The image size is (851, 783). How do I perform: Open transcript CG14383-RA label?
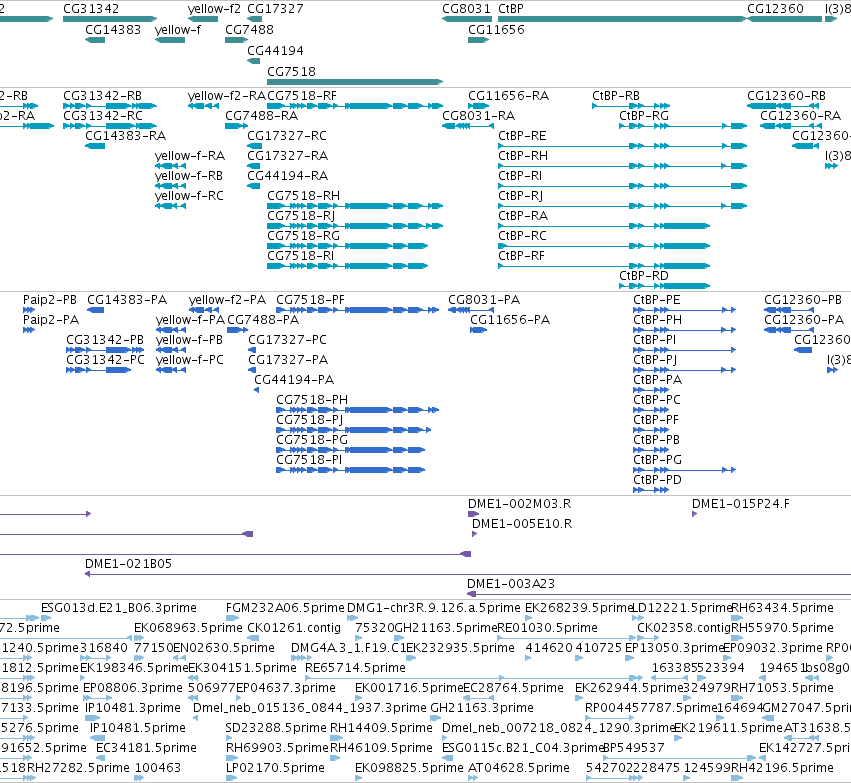[125, 136]
